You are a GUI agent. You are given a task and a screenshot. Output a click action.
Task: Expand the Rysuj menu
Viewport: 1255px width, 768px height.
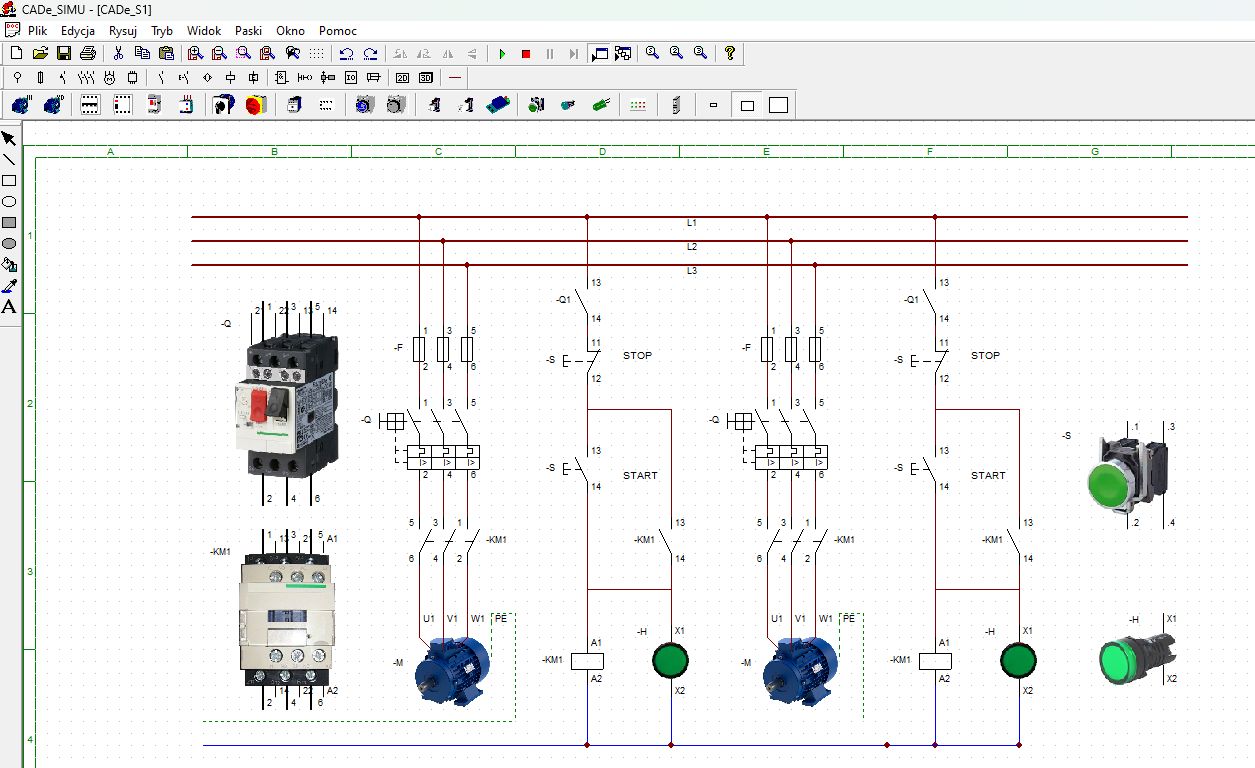point(123,31)
